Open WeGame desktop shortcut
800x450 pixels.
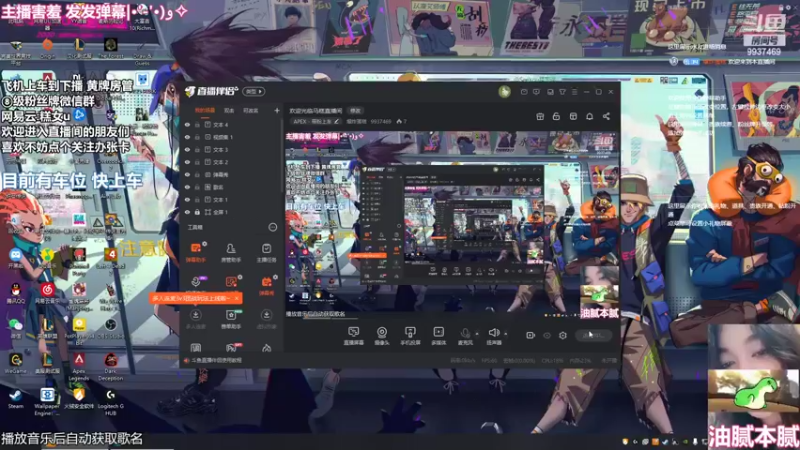15,364
